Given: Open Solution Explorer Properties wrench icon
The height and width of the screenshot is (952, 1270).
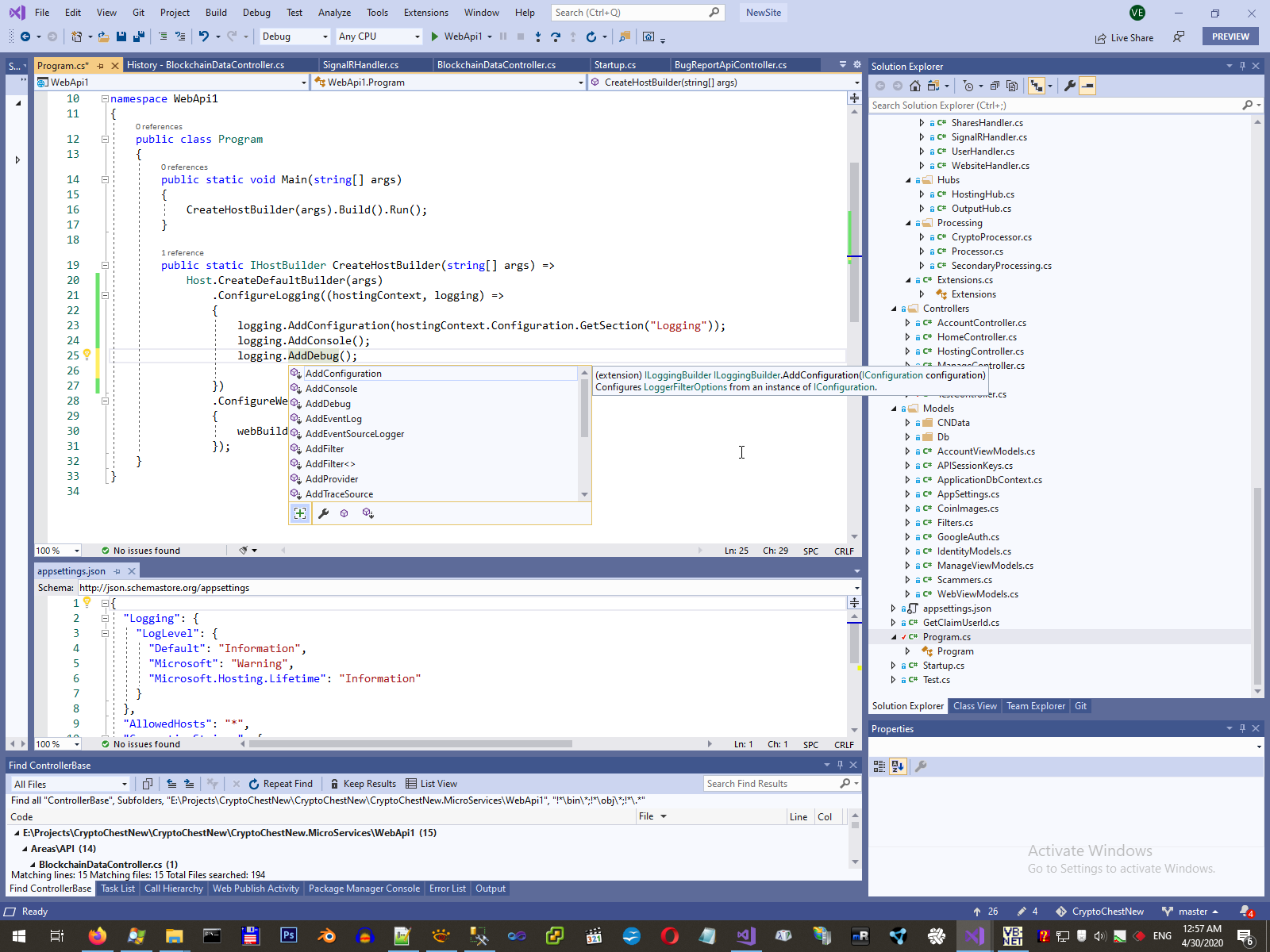Looking at the screenshot, I should [1069, 86].
